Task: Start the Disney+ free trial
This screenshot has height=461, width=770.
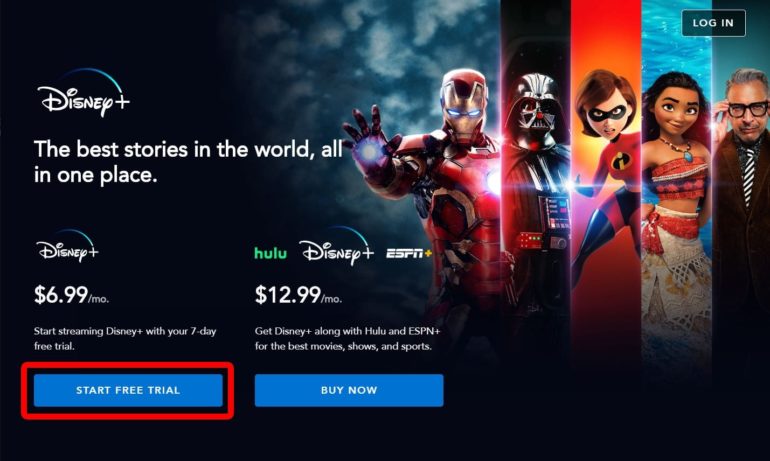Action: (128, 390)
